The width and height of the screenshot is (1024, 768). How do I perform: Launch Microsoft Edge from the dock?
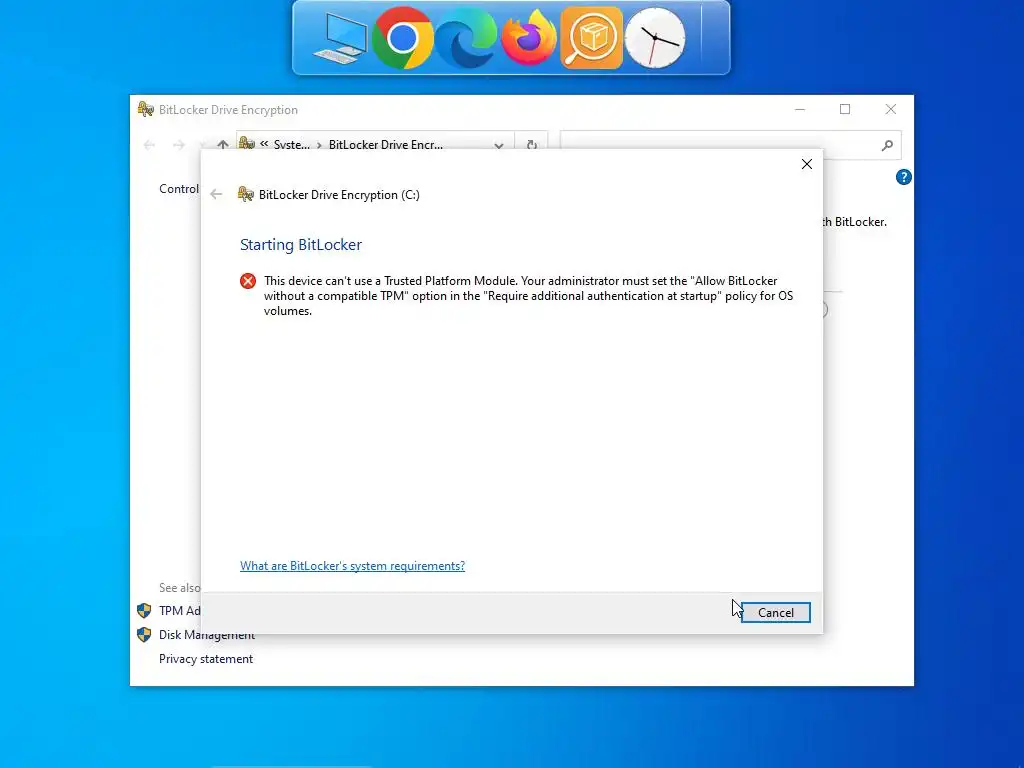click(x=466, y=38)
